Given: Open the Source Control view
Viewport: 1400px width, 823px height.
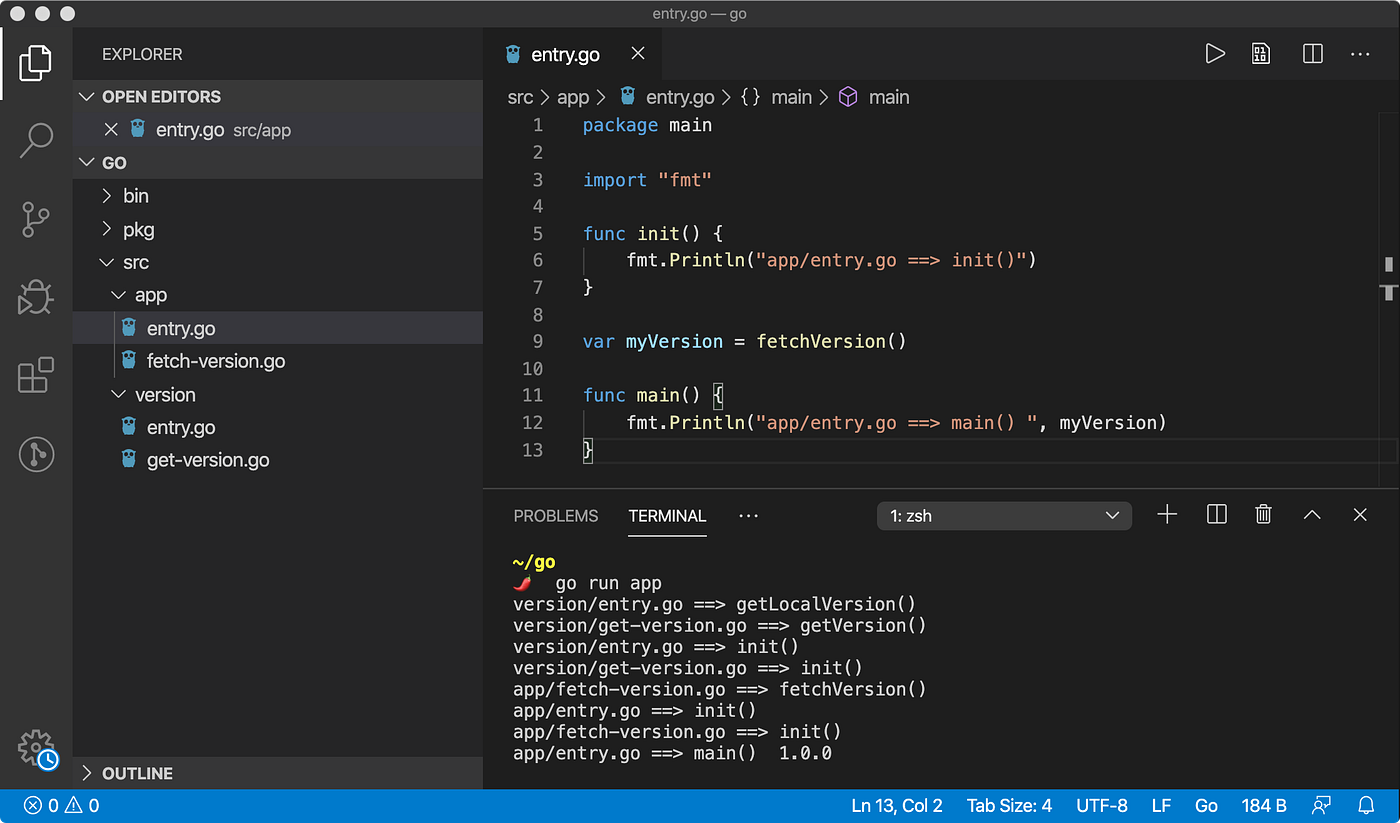Looking at the screenshot, I should 36,219.
